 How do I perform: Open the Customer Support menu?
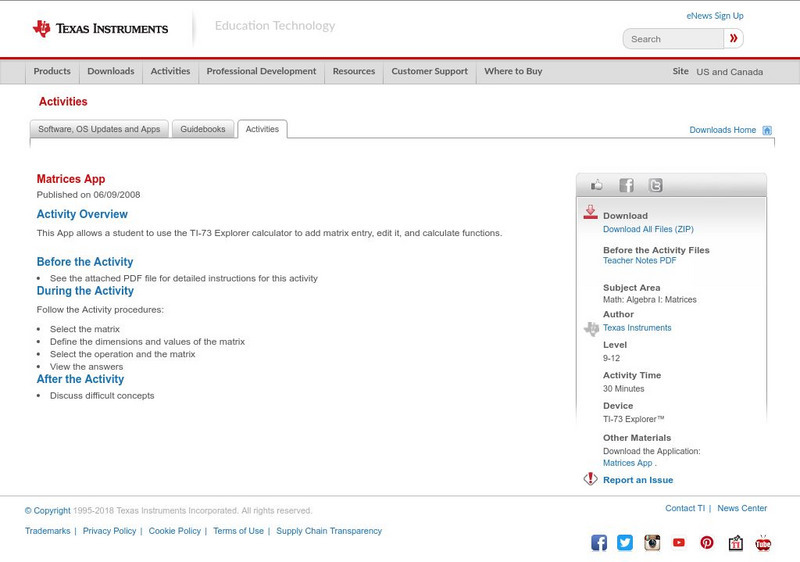pos(430,71)
